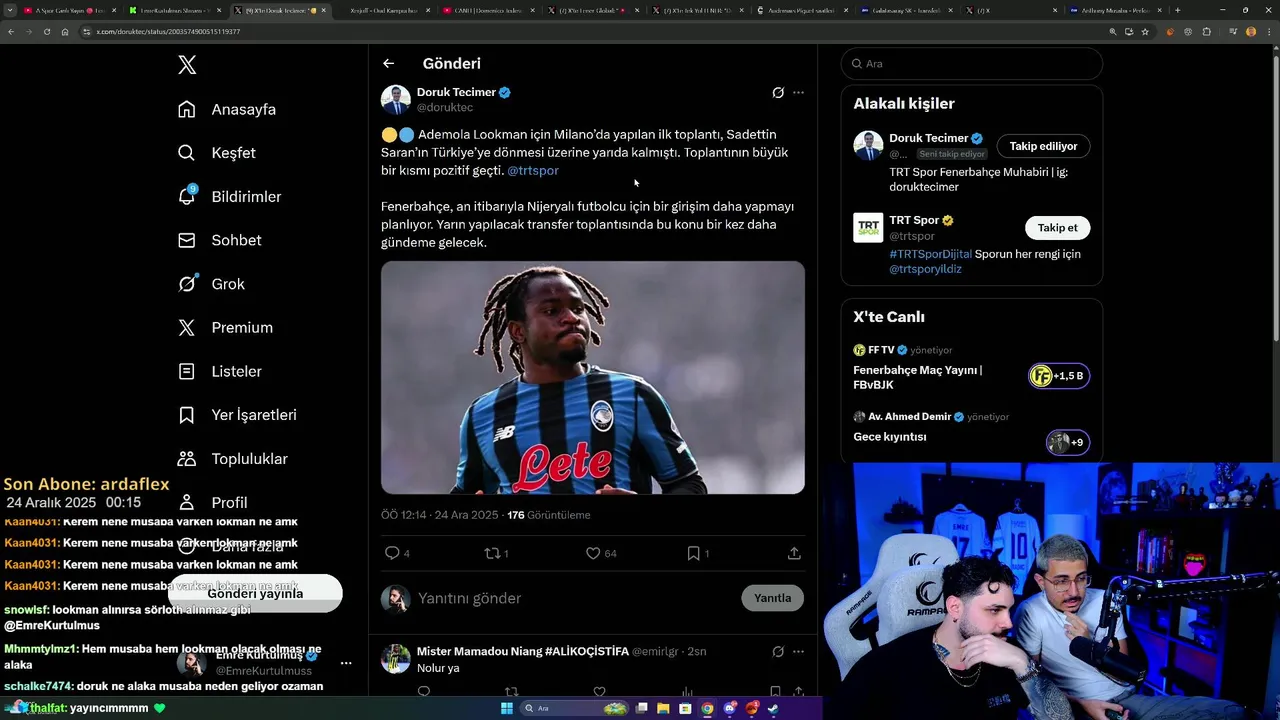Open Grok from the sidebar
The height and width of the screenshot is (720, 1280).
click(211, 284)
